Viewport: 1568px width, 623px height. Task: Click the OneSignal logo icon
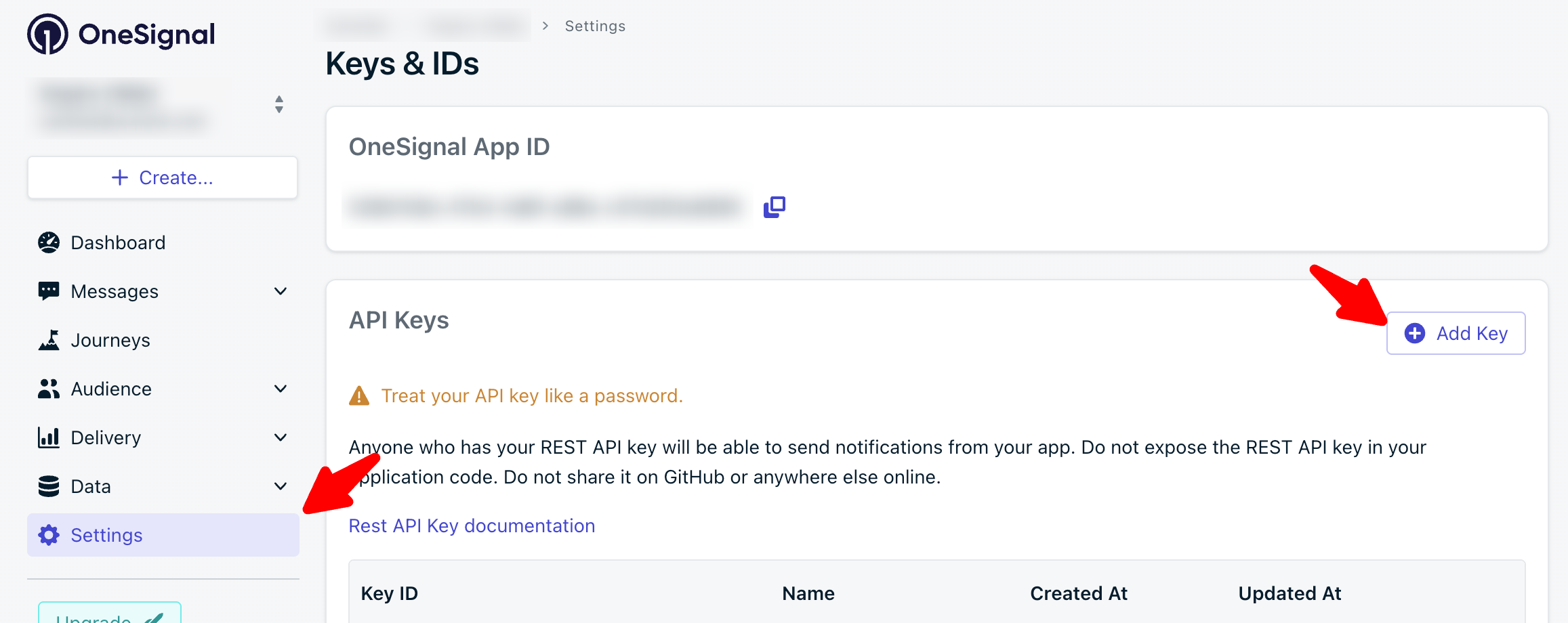click(47, 35)
